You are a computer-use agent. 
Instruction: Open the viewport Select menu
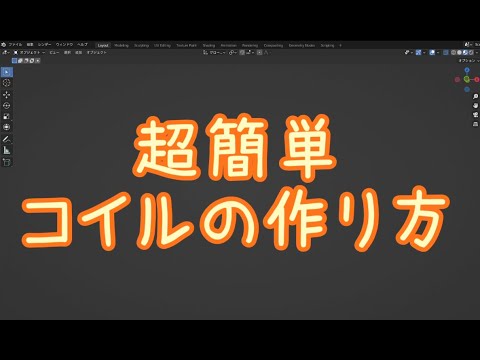pyautogui.click(x=67, y=52)
